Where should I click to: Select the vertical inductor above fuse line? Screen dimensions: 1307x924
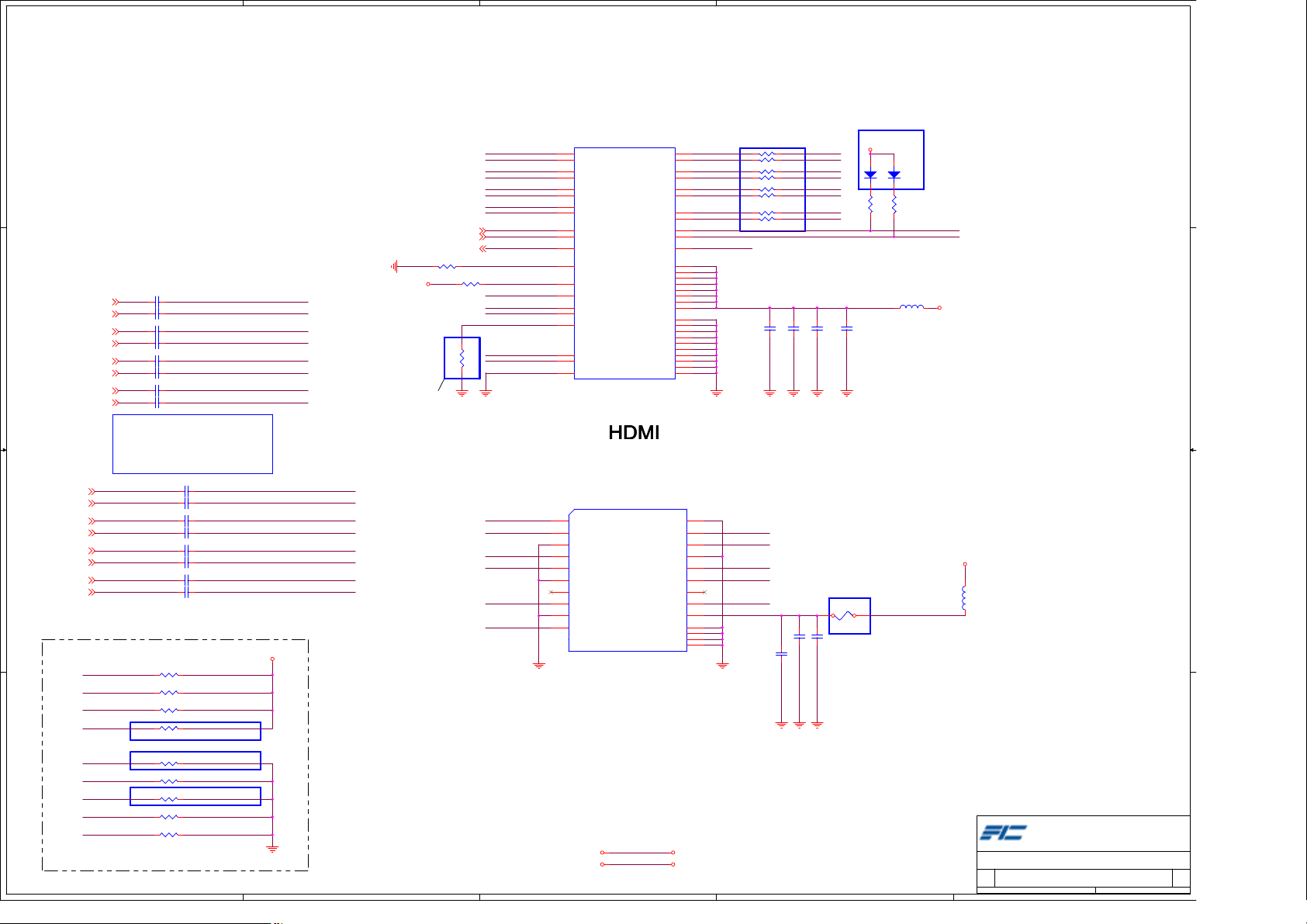coord(964,597)
